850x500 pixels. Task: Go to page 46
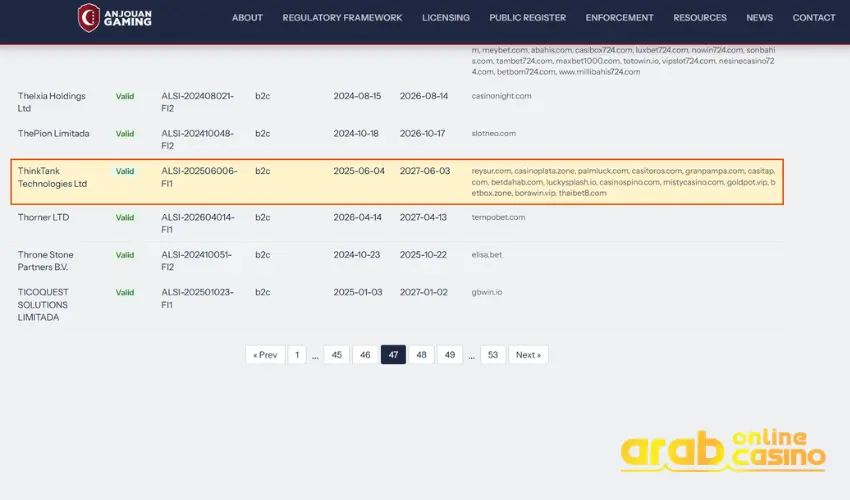[365, 355]
